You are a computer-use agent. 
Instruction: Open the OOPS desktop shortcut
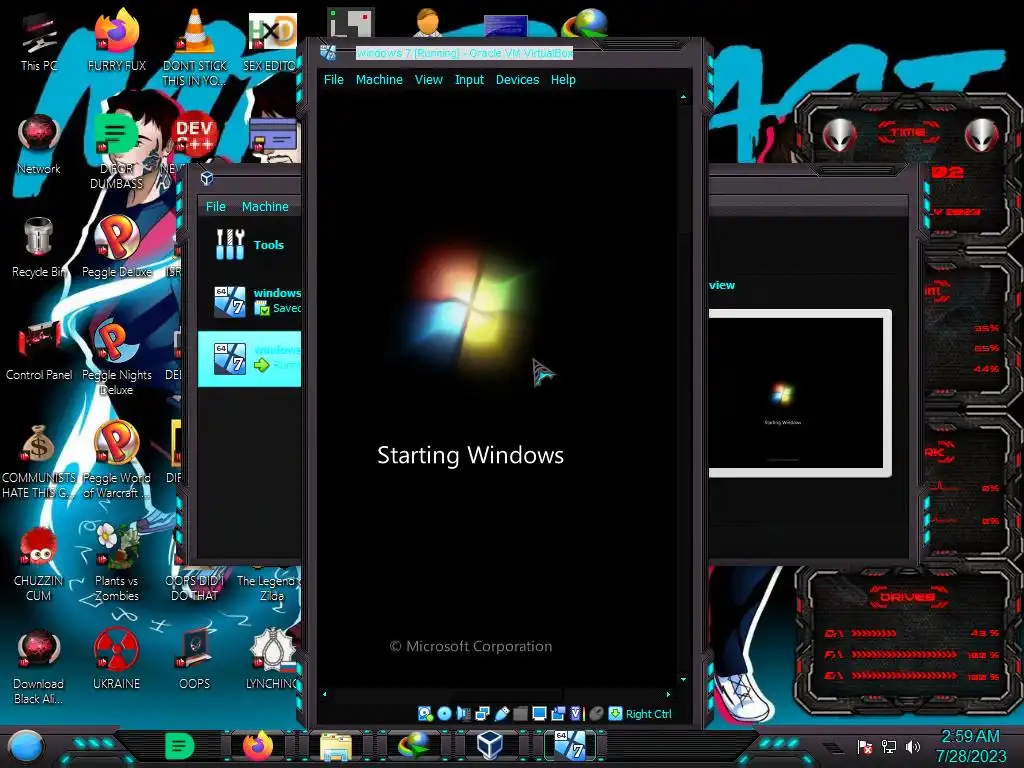(x=195, y=660)
